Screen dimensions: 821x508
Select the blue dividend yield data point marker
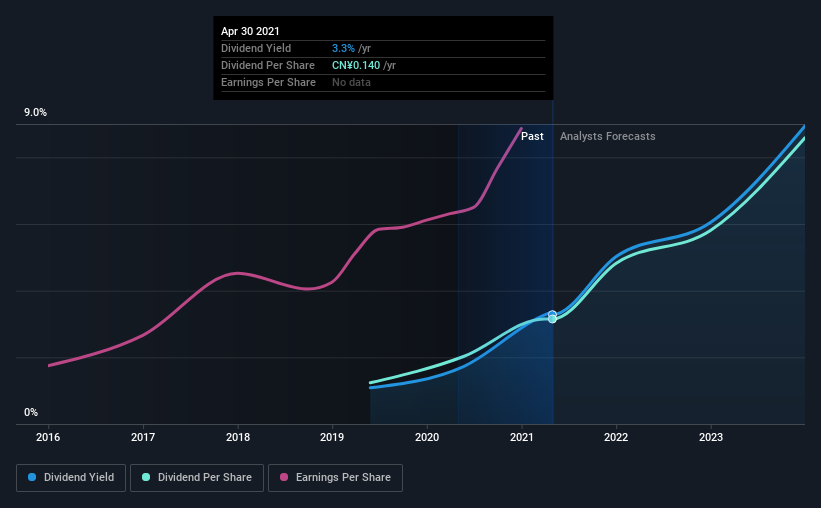tap(552, 314)
